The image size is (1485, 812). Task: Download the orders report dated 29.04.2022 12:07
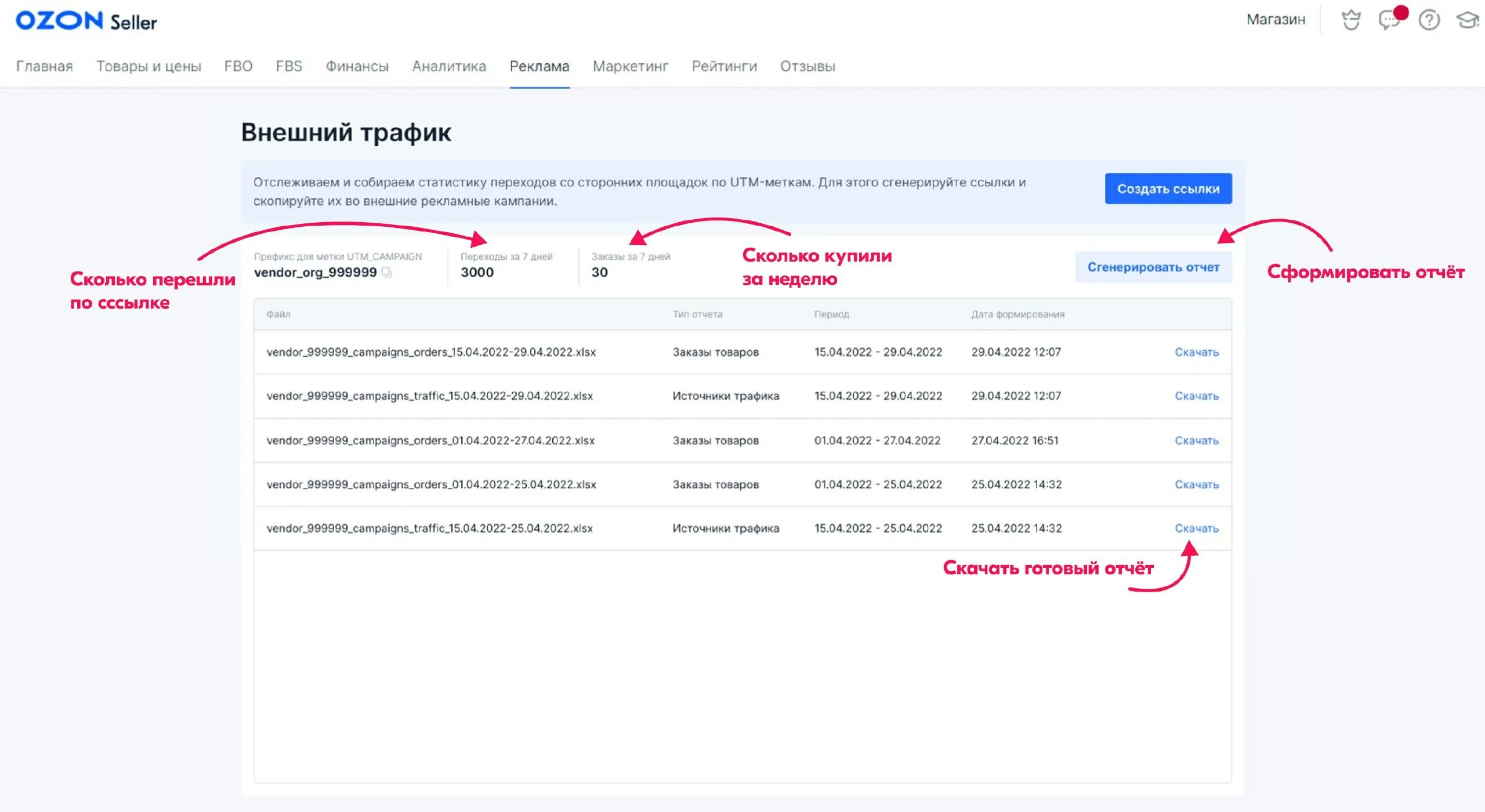click(1196, 352)
